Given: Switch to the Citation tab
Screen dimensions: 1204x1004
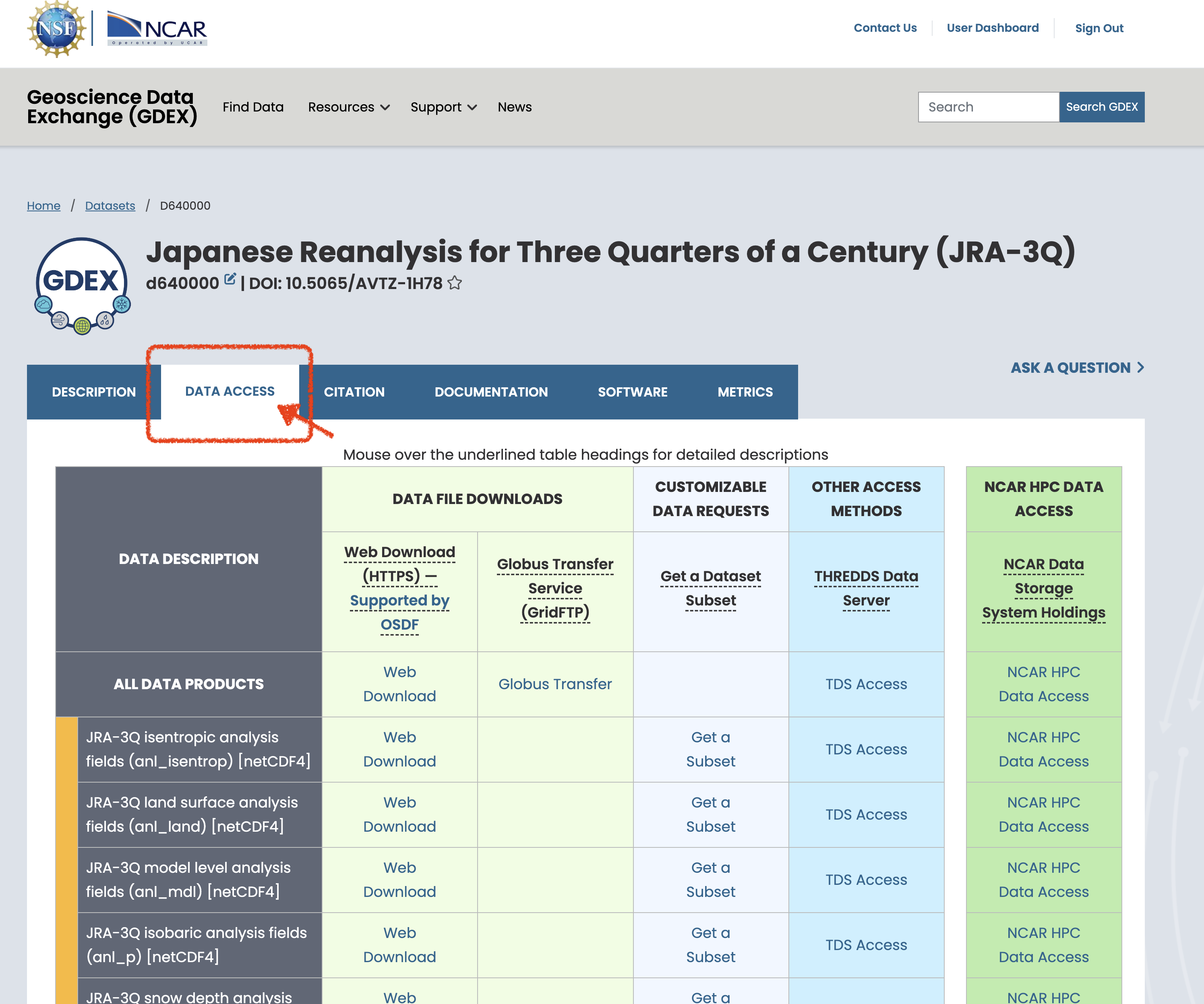Looking at the screenshot, I should point(354,392).
